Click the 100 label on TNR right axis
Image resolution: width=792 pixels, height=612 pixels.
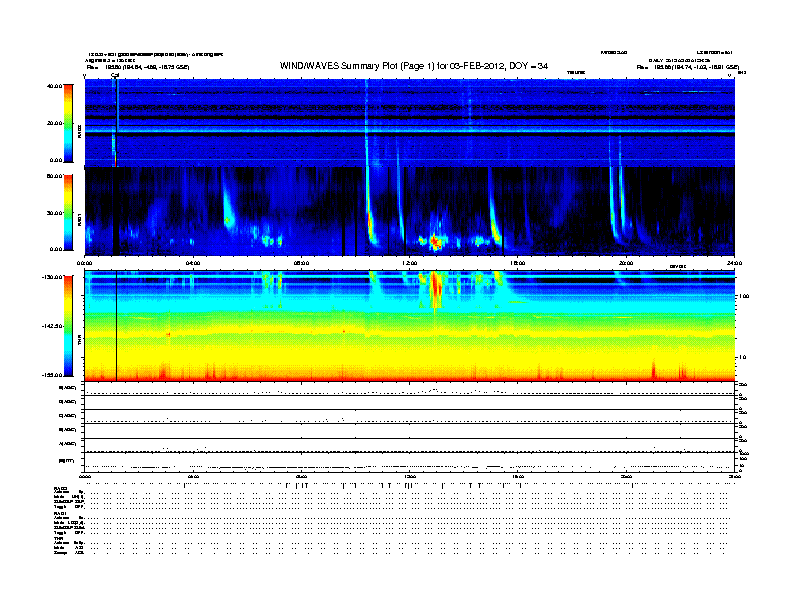[x=744, y=296]
